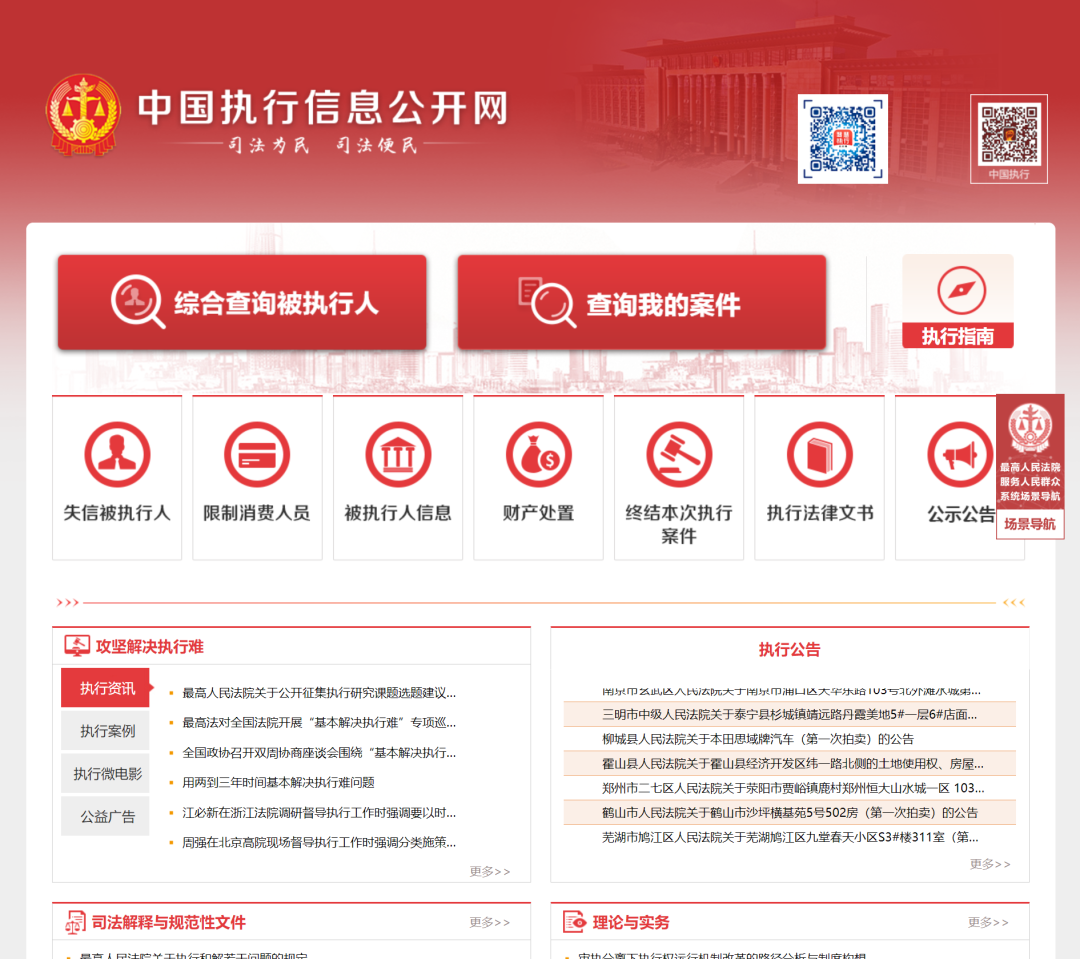Select the 执行微电影 tab
This screenshot has height=959, width=1080.
tap(105, 773)
